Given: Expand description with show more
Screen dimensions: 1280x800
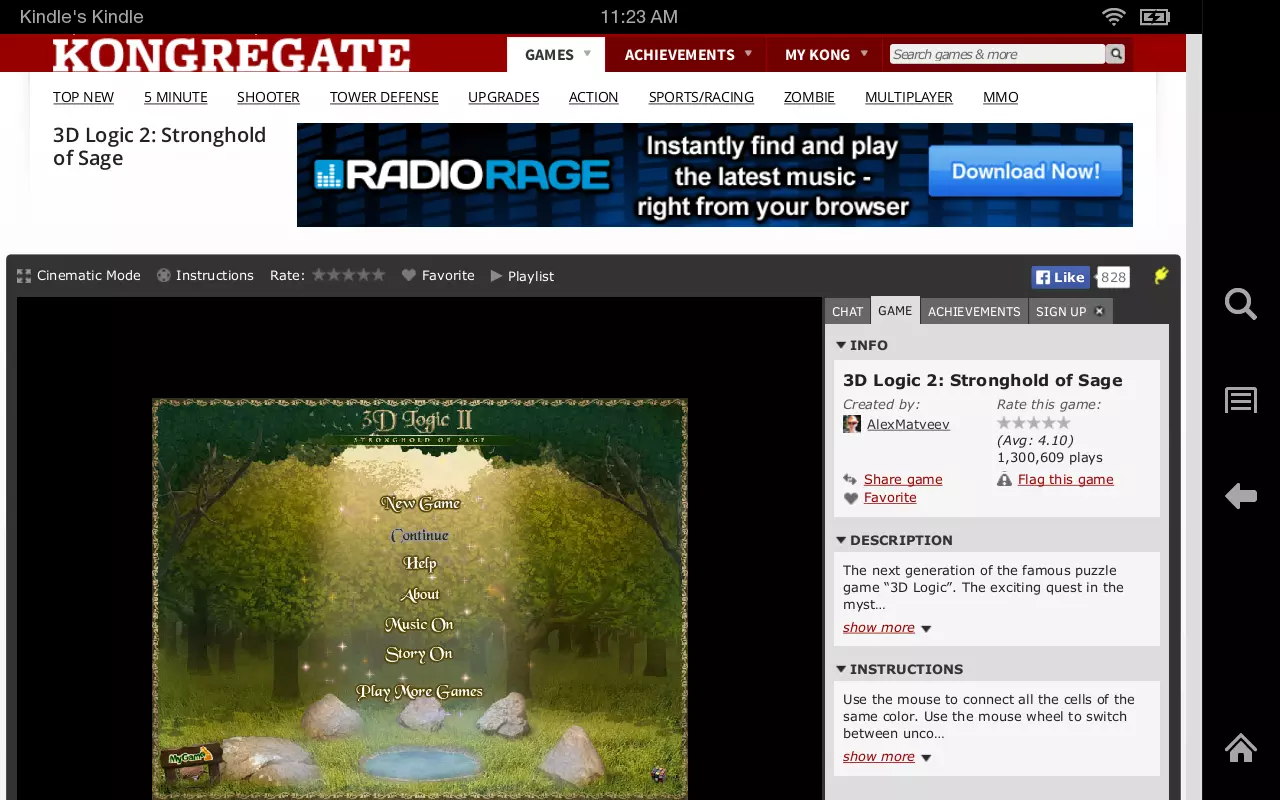Looking at the screenshot, I should (879, 628).
